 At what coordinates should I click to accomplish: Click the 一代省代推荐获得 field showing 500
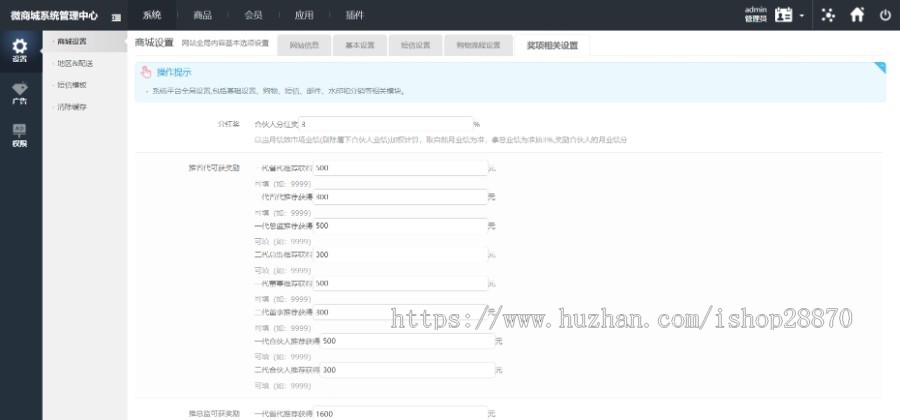pyautogui.click(x=400, y=168)
